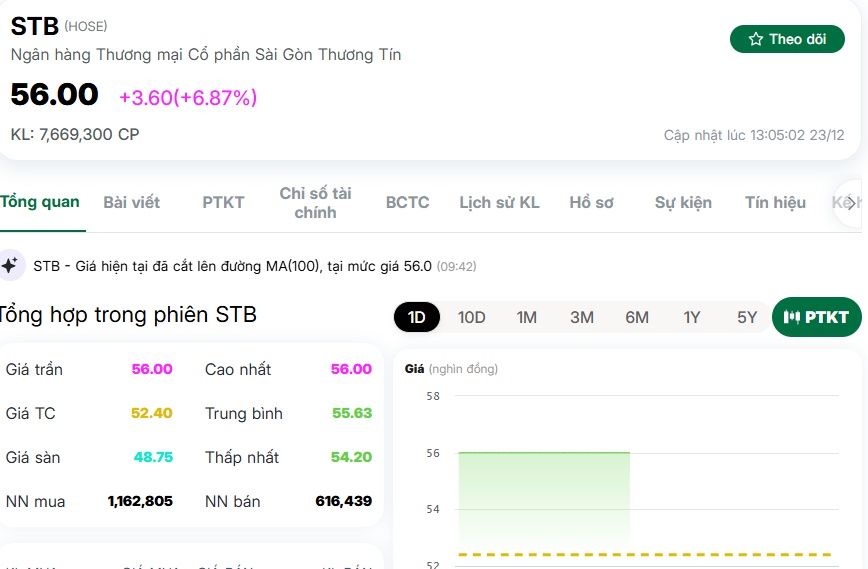Click the Giá TC value 52.40

coord(152,413)
